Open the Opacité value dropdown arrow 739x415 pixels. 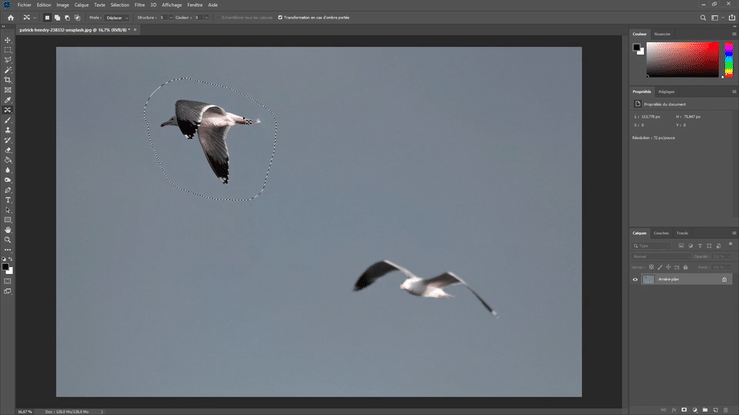(x=729, y=257)
